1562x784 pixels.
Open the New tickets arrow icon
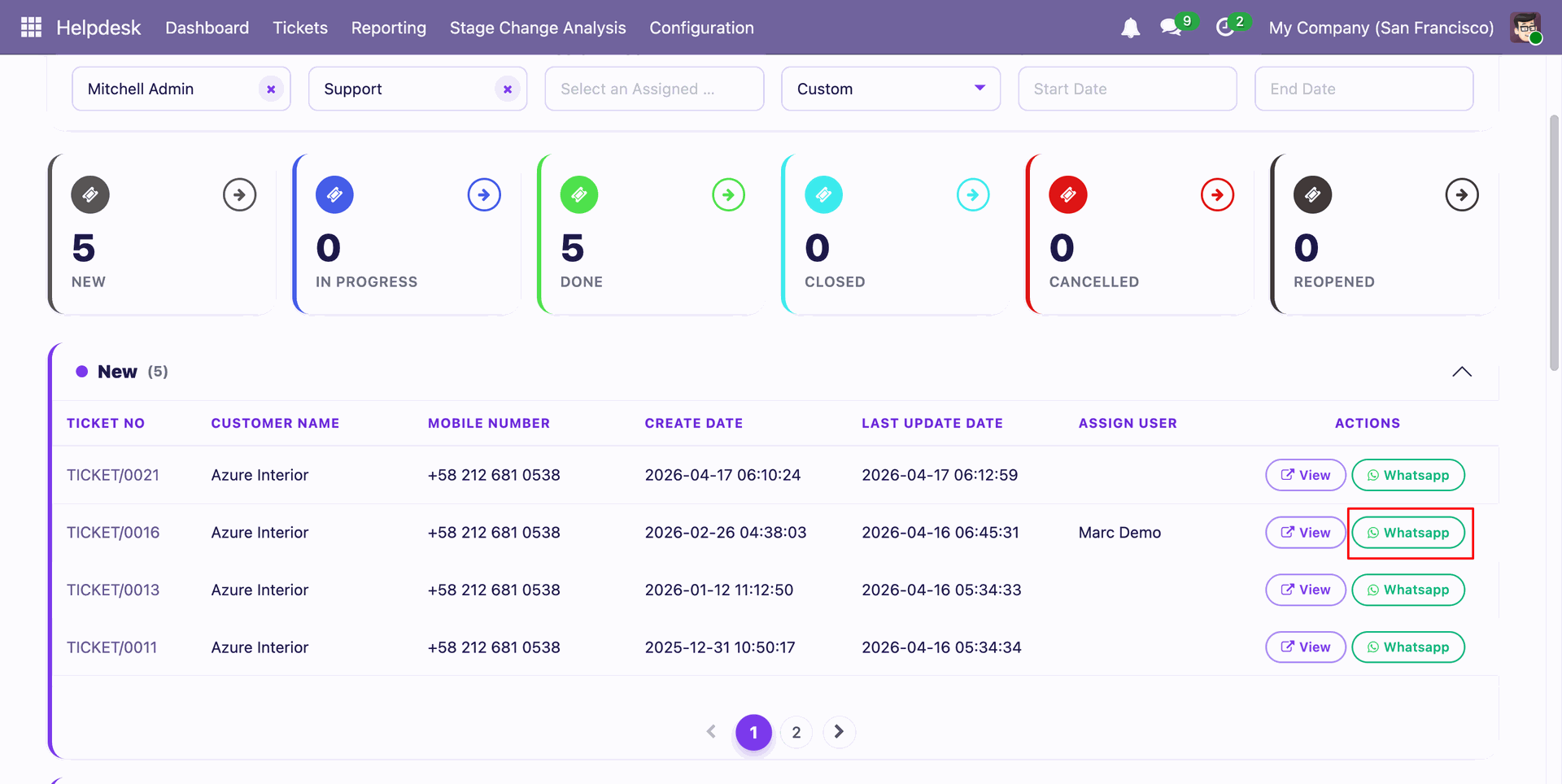coord(239,195)
